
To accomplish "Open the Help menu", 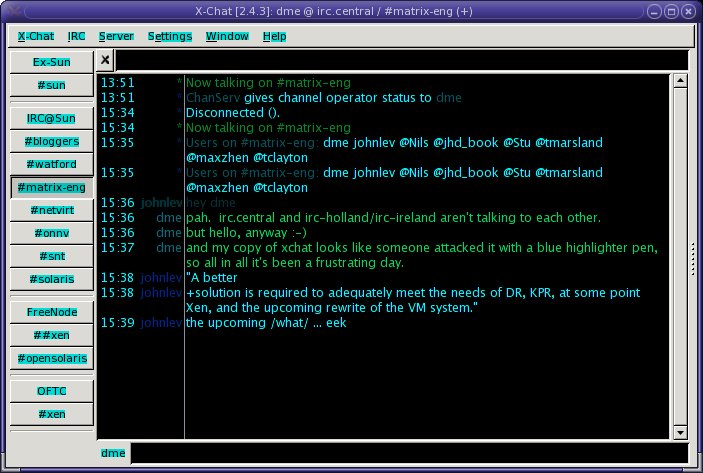I will [x=274, y=36].
